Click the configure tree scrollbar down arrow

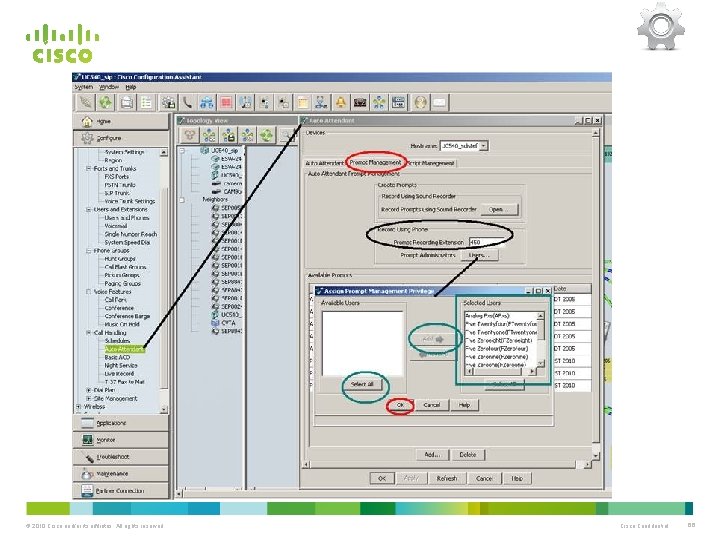[164, 409]
